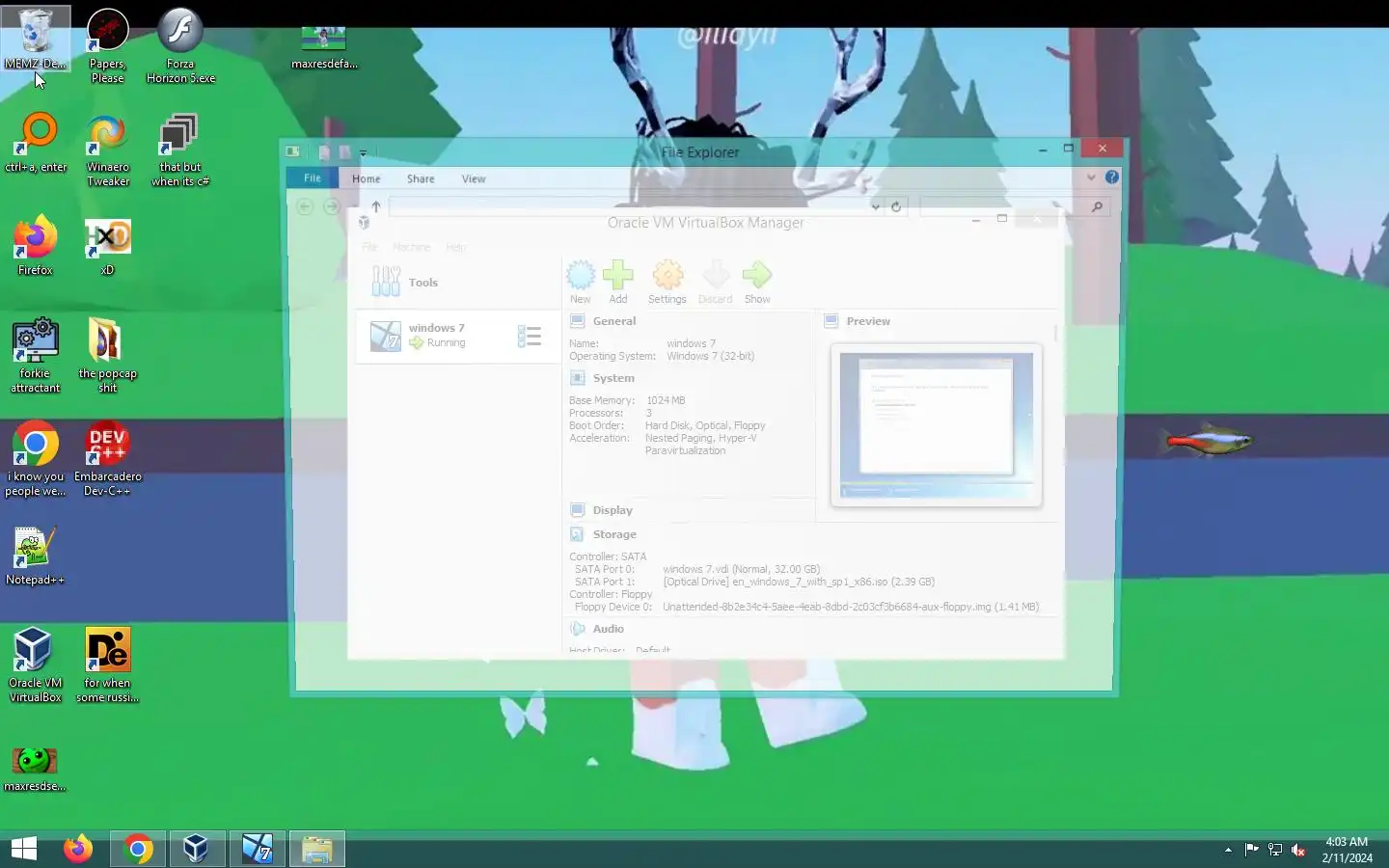
Task: Open the File menu in VirtualBox Manager
Action: [369, 247]
